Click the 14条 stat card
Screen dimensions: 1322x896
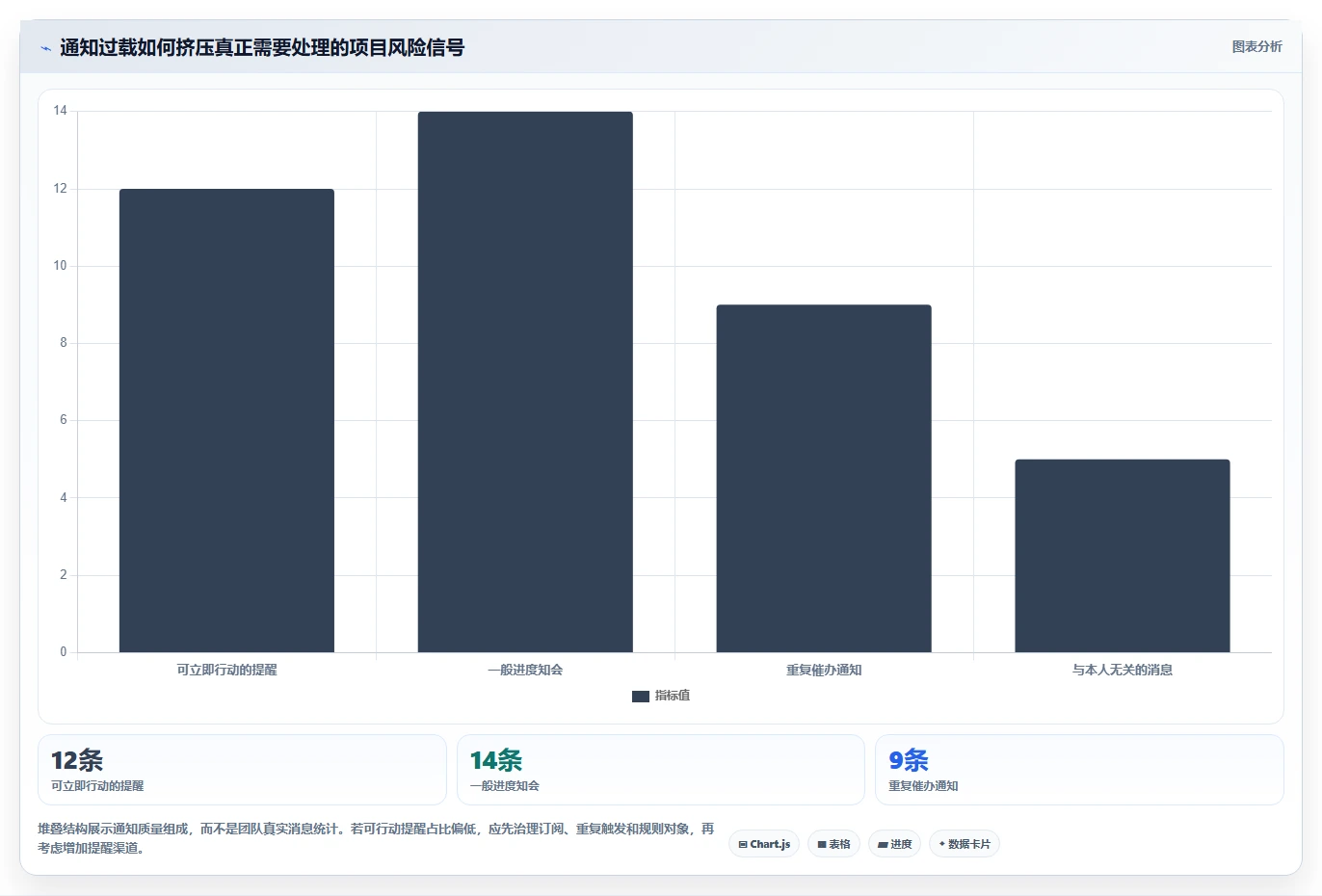click(661, 770)
